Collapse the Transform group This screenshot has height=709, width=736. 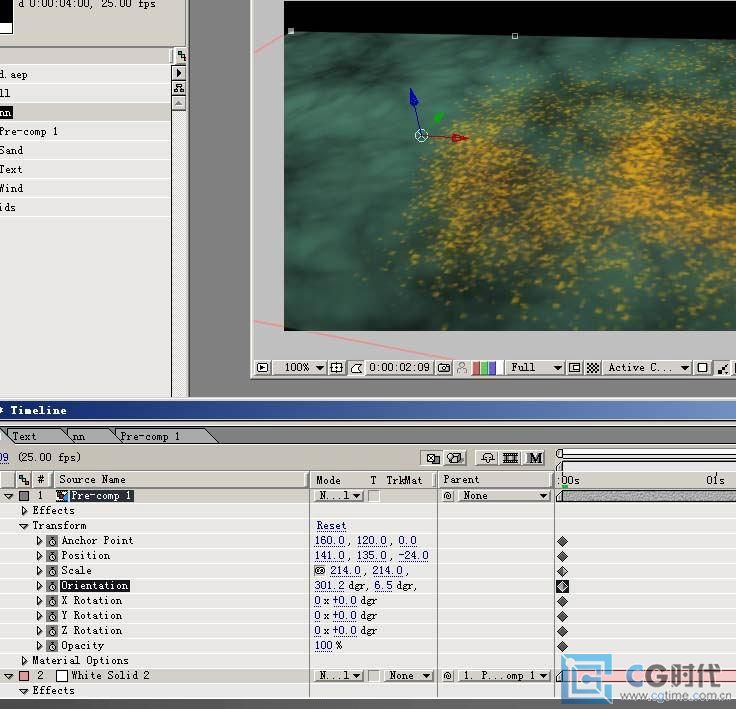pyautogui.click(x=24, y=526)
